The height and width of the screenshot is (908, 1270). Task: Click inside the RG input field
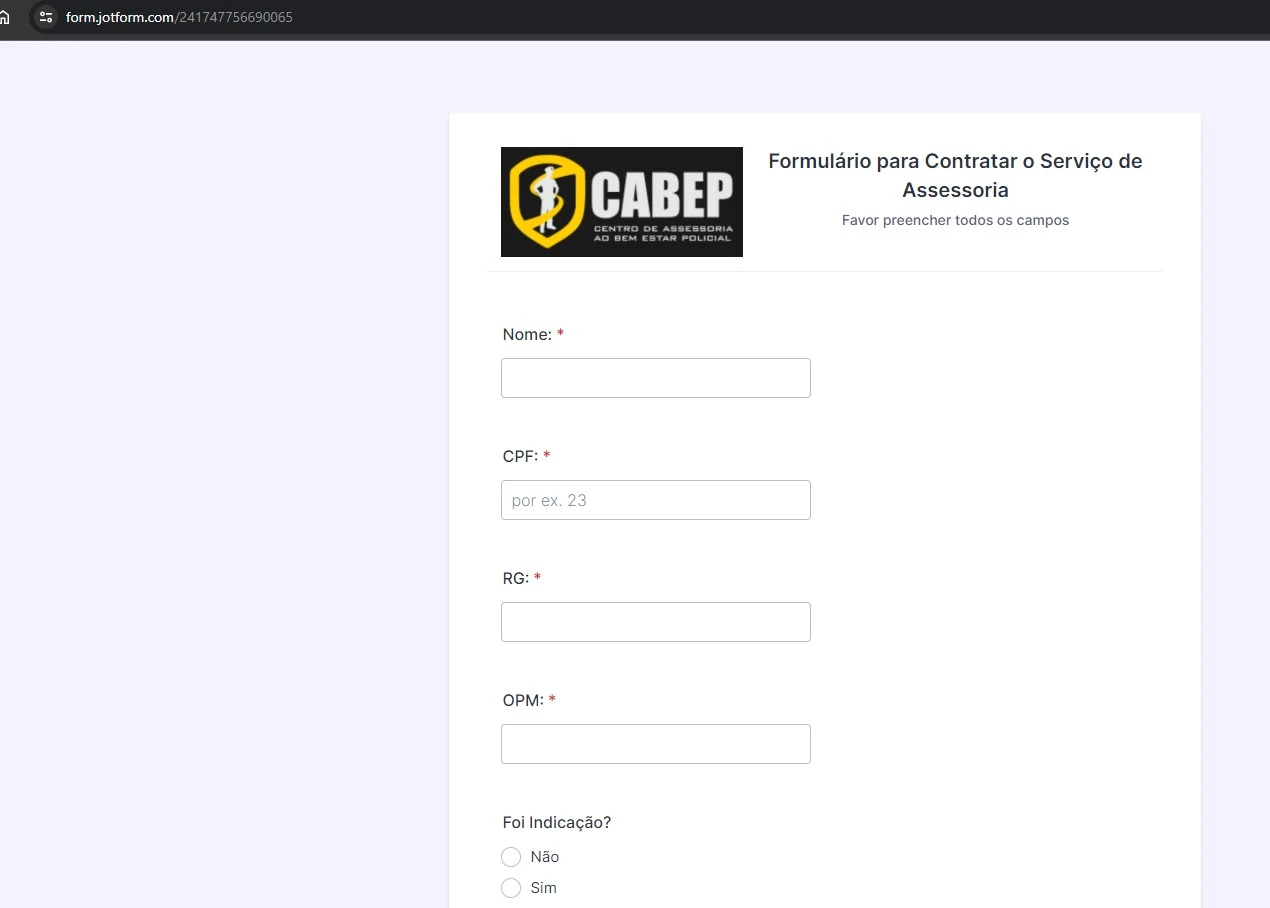[x=655, y=621]
